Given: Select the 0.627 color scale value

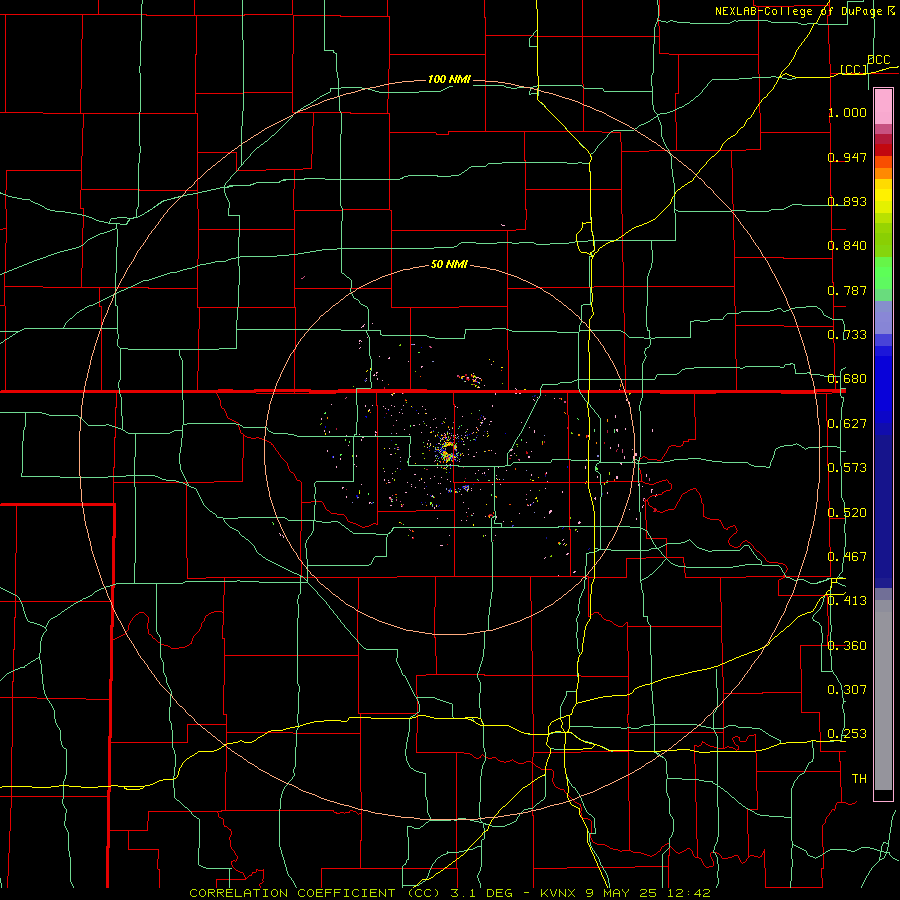Looking at the screenshot, I should [x=847, y=424].
